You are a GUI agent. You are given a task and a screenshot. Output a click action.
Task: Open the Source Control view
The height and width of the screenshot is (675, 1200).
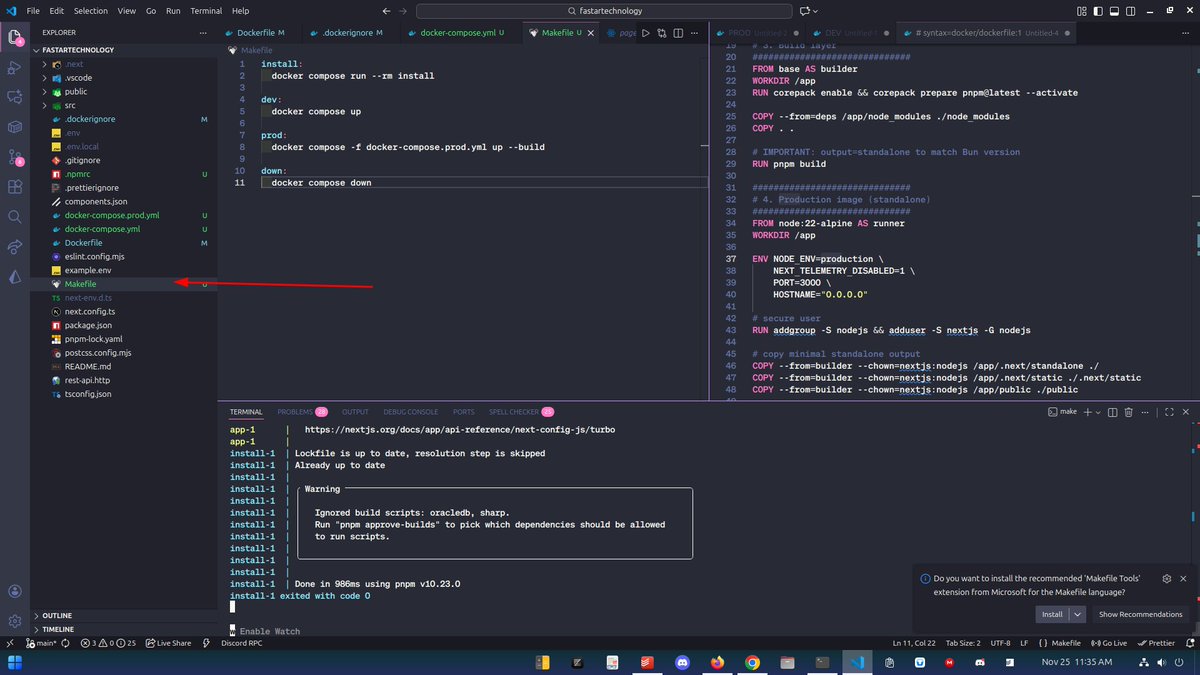tap(15, 157)
